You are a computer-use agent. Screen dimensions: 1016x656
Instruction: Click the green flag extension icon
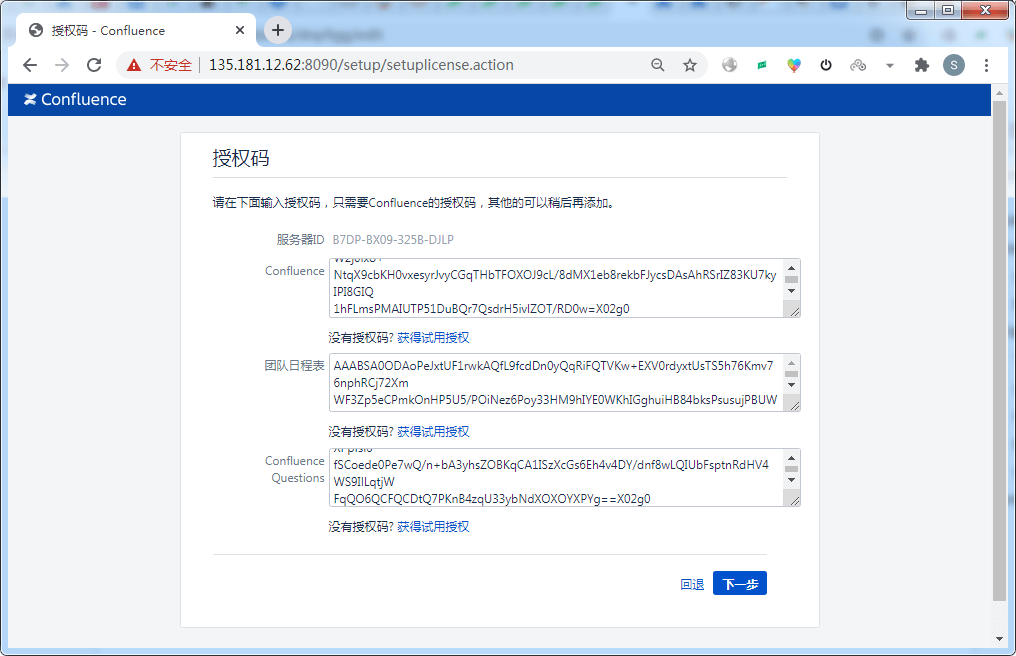click(762, 65)
